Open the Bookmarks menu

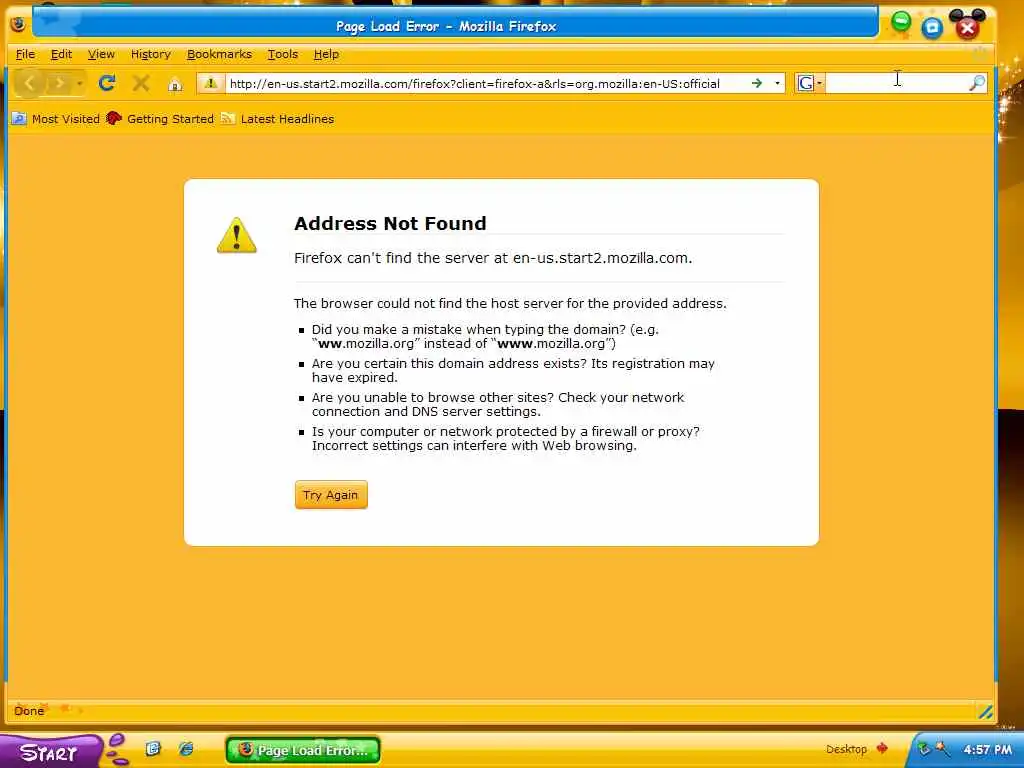[219, 54]
